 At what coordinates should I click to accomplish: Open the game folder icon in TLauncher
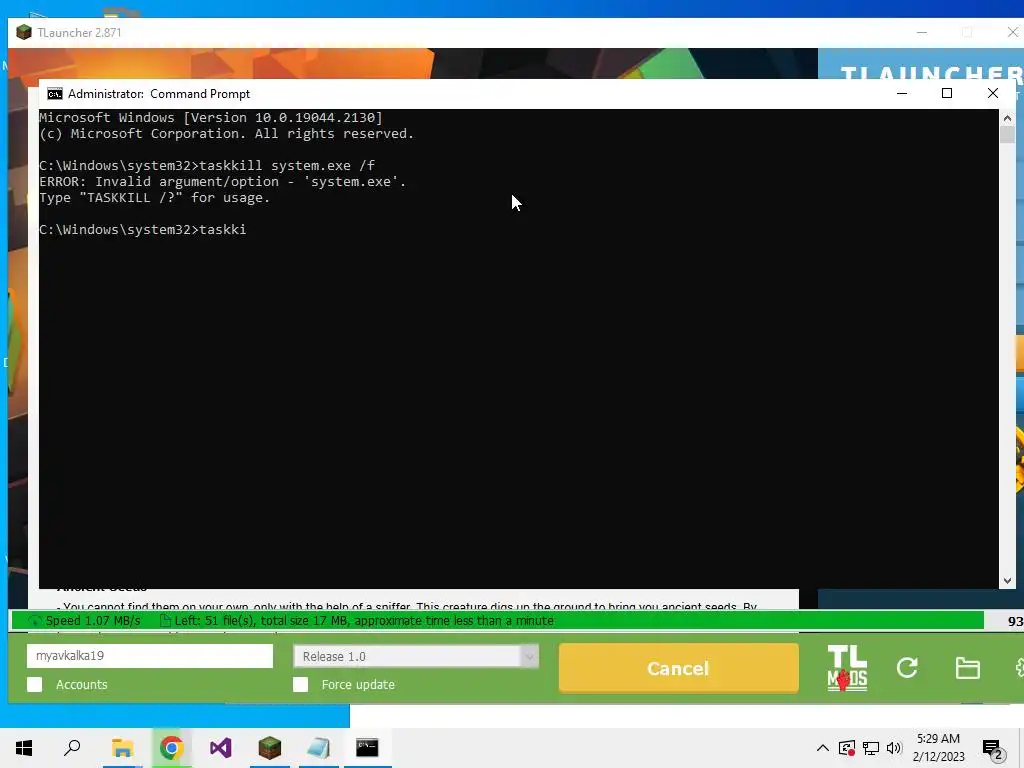point(967,668)
